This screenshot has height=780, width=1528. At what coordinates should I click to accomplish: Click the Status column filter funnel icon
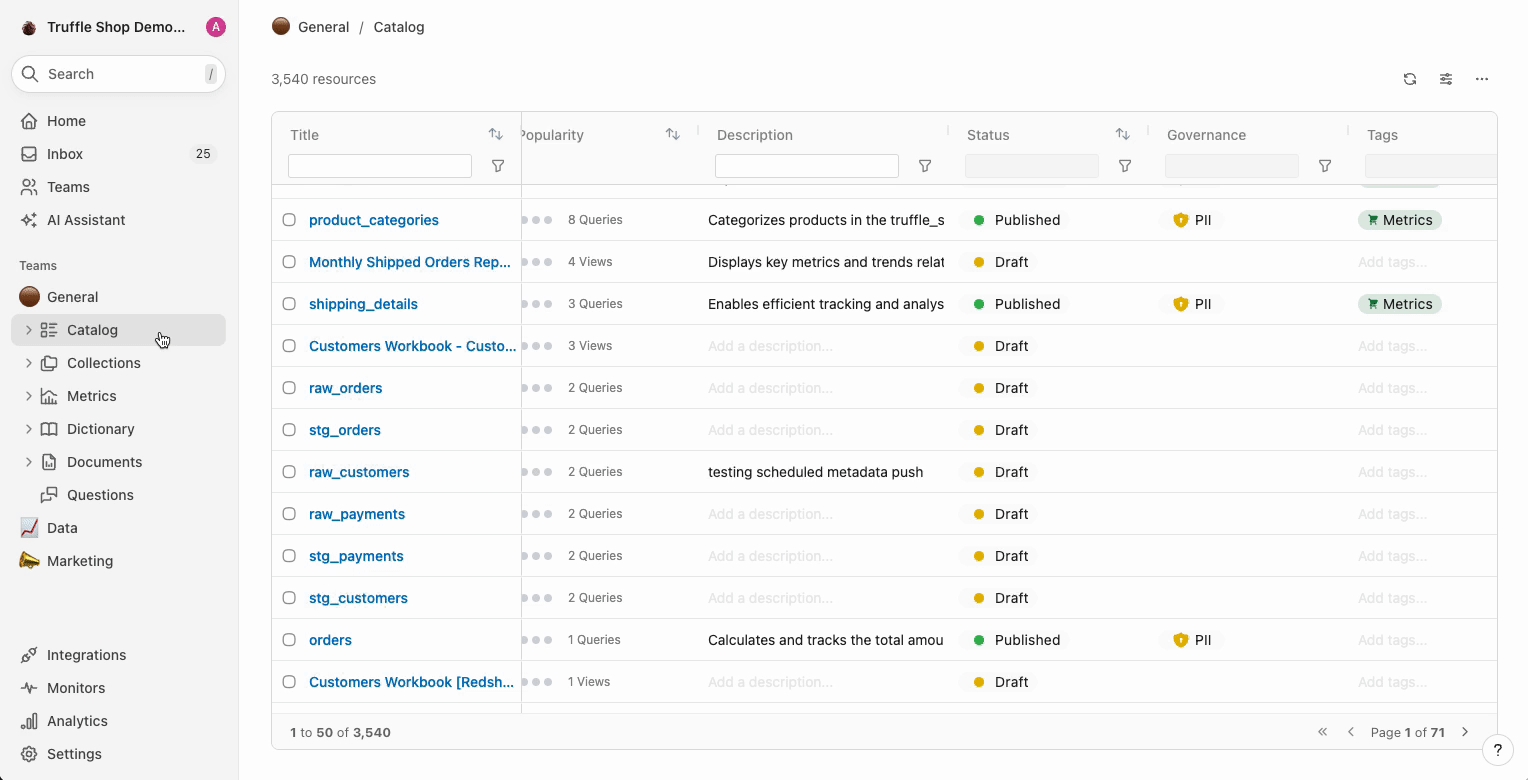point(1125,166)
